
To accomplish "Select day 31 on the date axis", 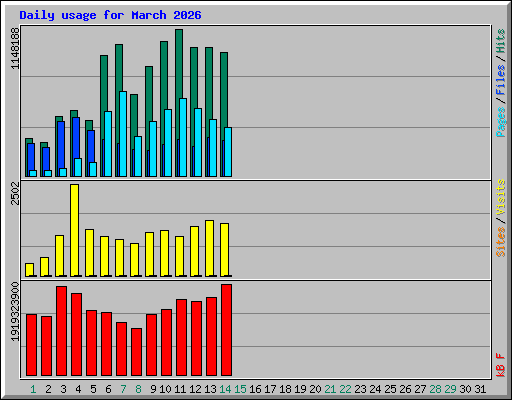I will click(x=480, y=389).
